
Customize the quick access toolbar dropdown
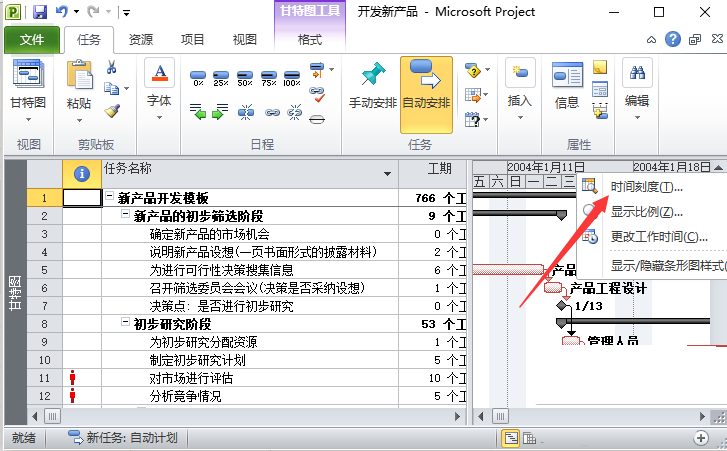(x=126, y=13)
